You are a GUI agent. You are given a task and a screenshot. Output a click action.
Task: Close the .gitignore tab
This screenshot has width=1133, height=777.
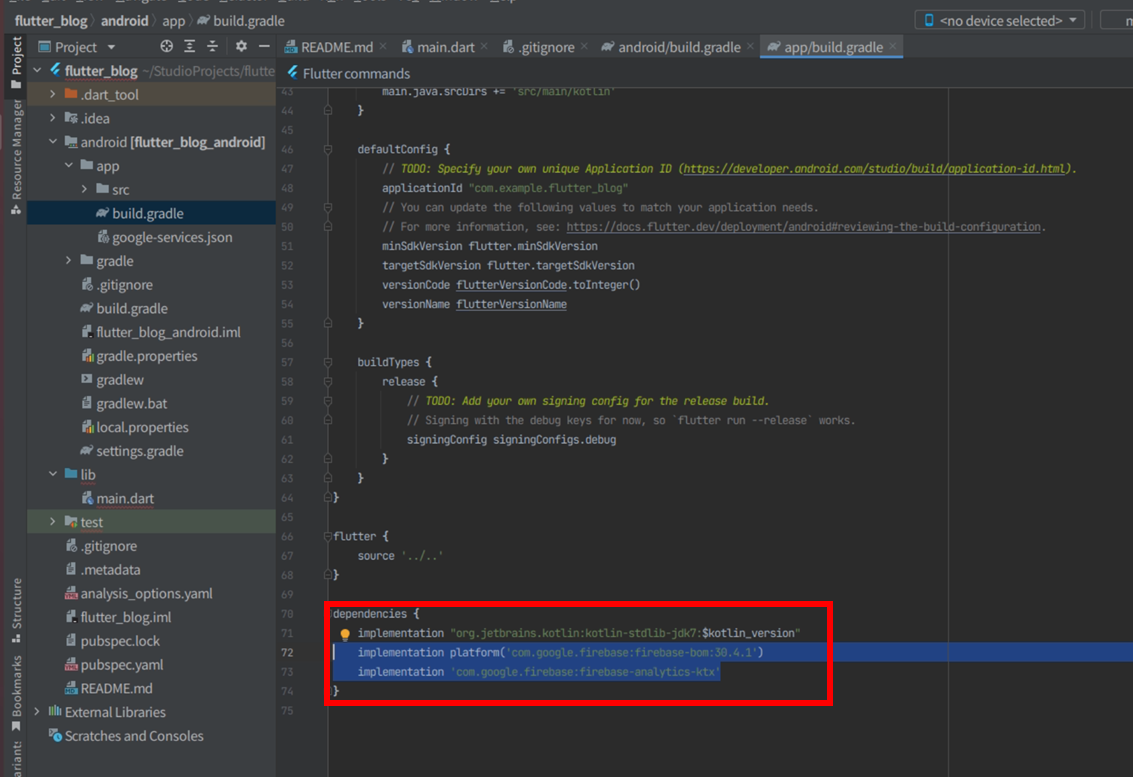tap(584, 46)
